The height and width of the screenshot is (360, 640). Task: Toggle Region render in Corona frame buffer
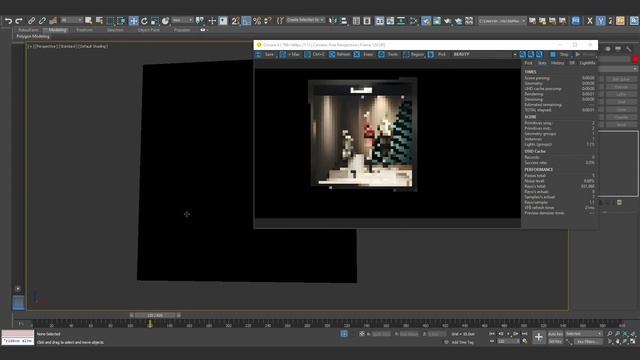[x=413, y=54]
